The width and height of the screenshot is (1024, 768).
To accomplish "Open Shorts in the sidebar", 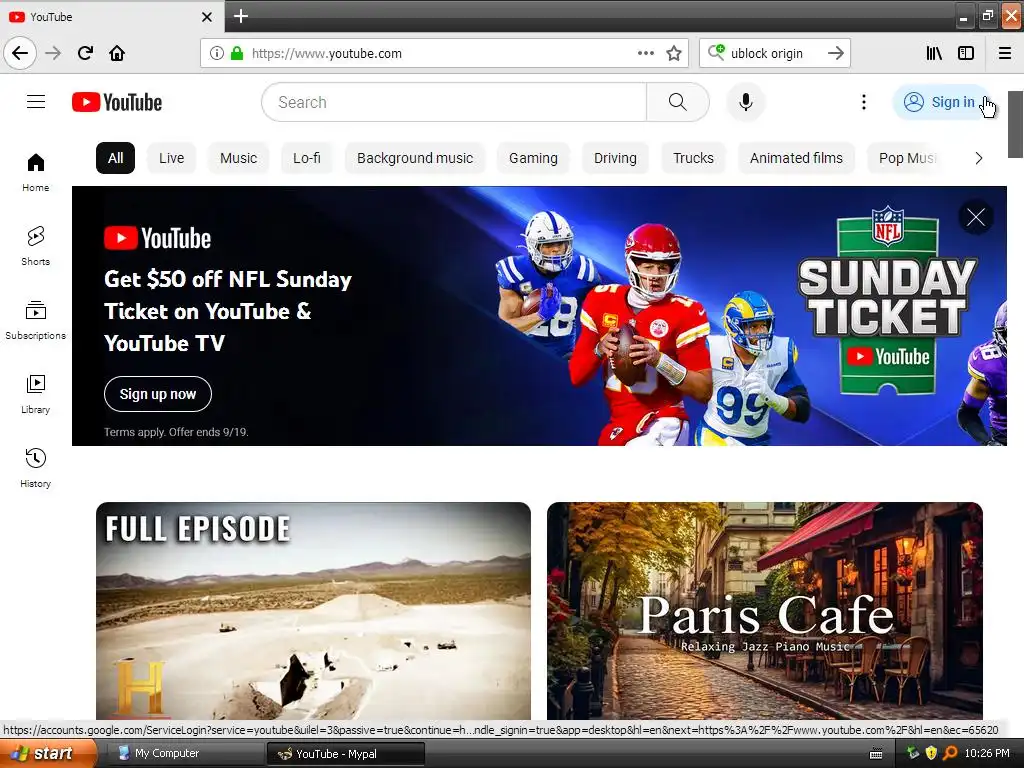I will point(35,246).
